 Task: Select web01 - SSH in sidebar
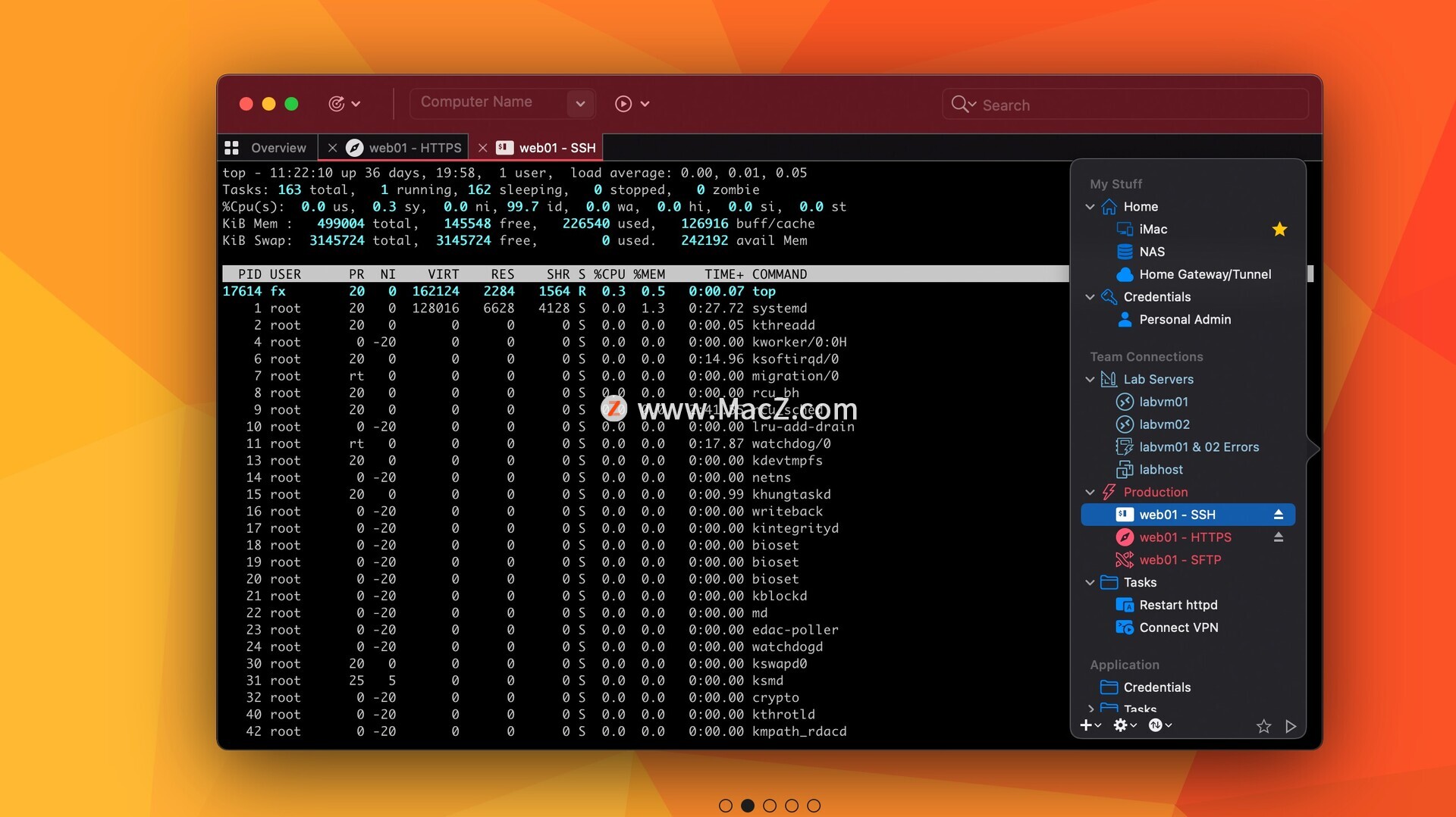pyautogui.click(x=1188, y=515)
